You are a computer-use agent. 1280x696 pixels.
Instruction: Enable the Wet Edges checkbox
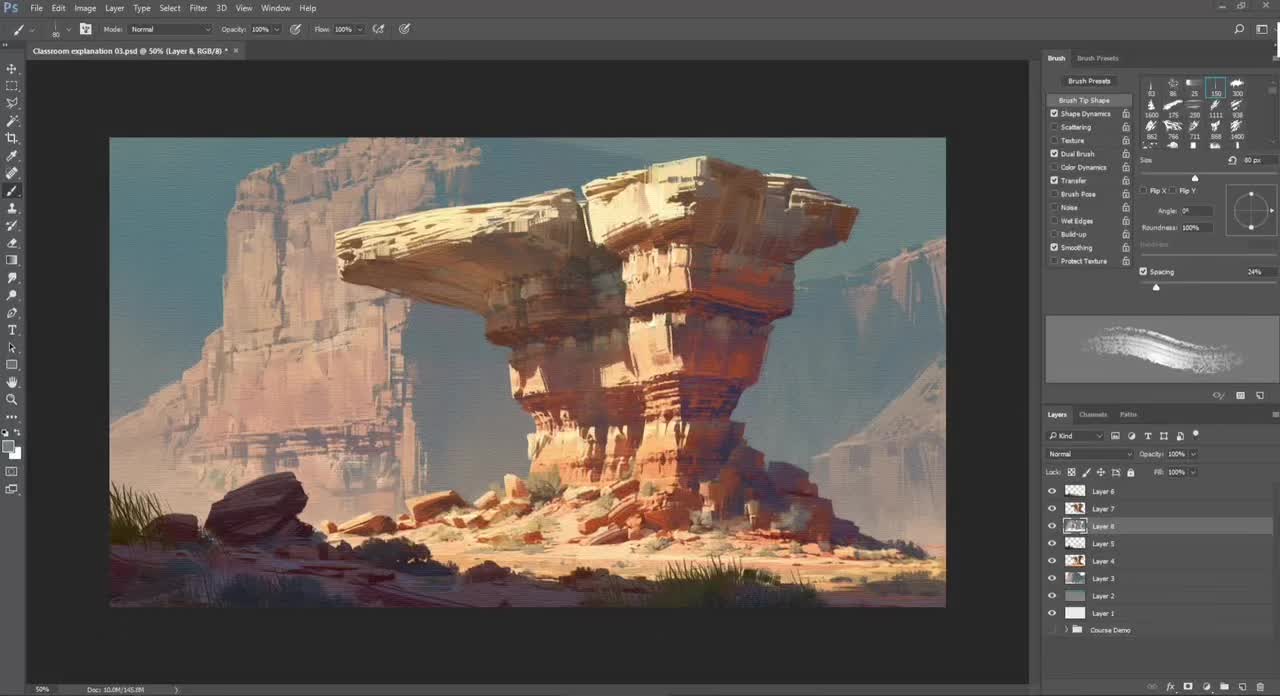[1054, 221]
